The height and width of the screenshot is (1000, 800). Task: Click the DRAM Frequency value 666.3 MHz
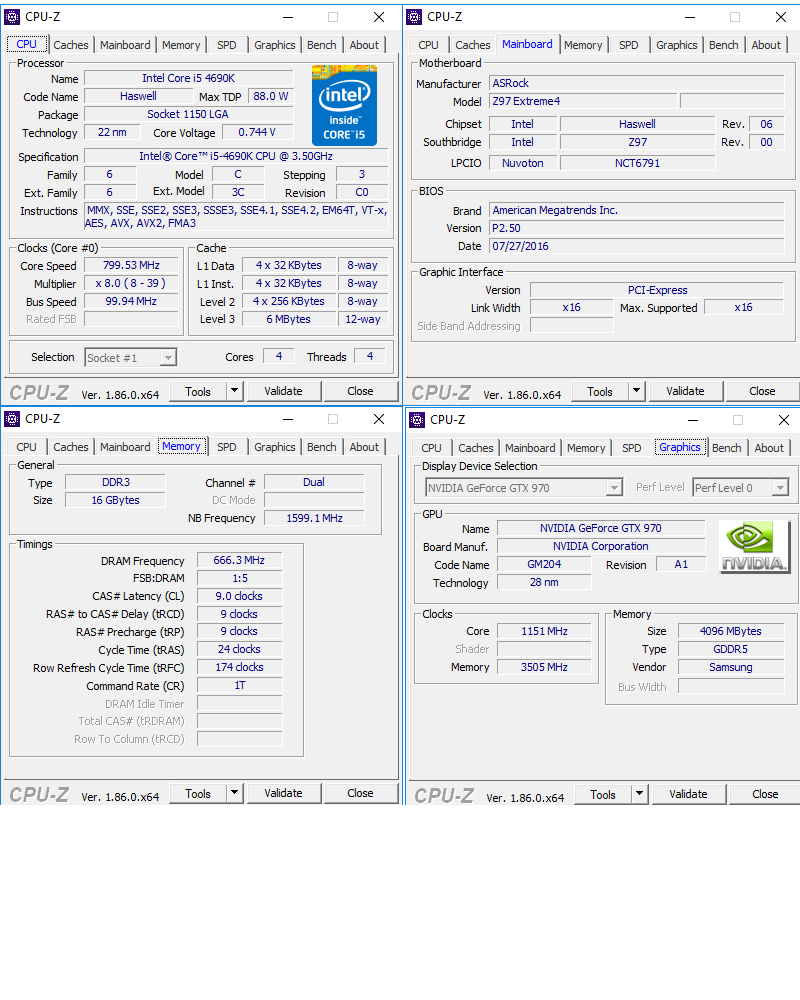[x=239, y=561]
